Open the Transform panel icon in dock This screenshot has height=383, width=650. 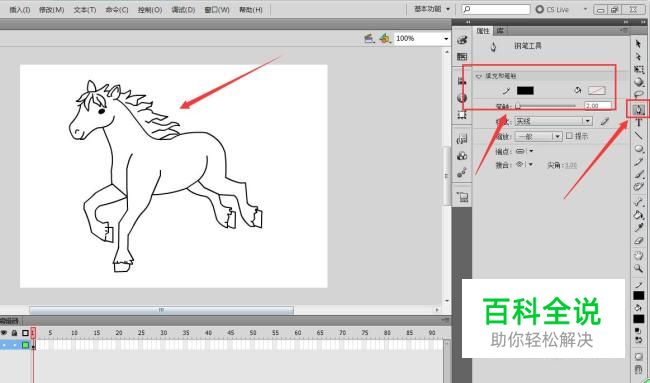point(462,115)
